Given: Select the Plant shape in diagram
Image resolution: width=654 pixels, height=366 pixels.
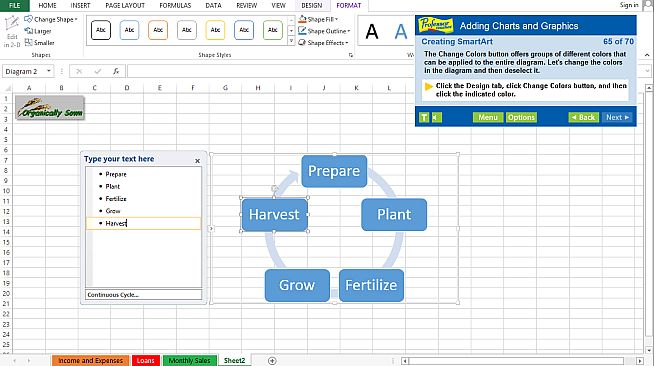Looking at the screenshot, I should [394, 215].
